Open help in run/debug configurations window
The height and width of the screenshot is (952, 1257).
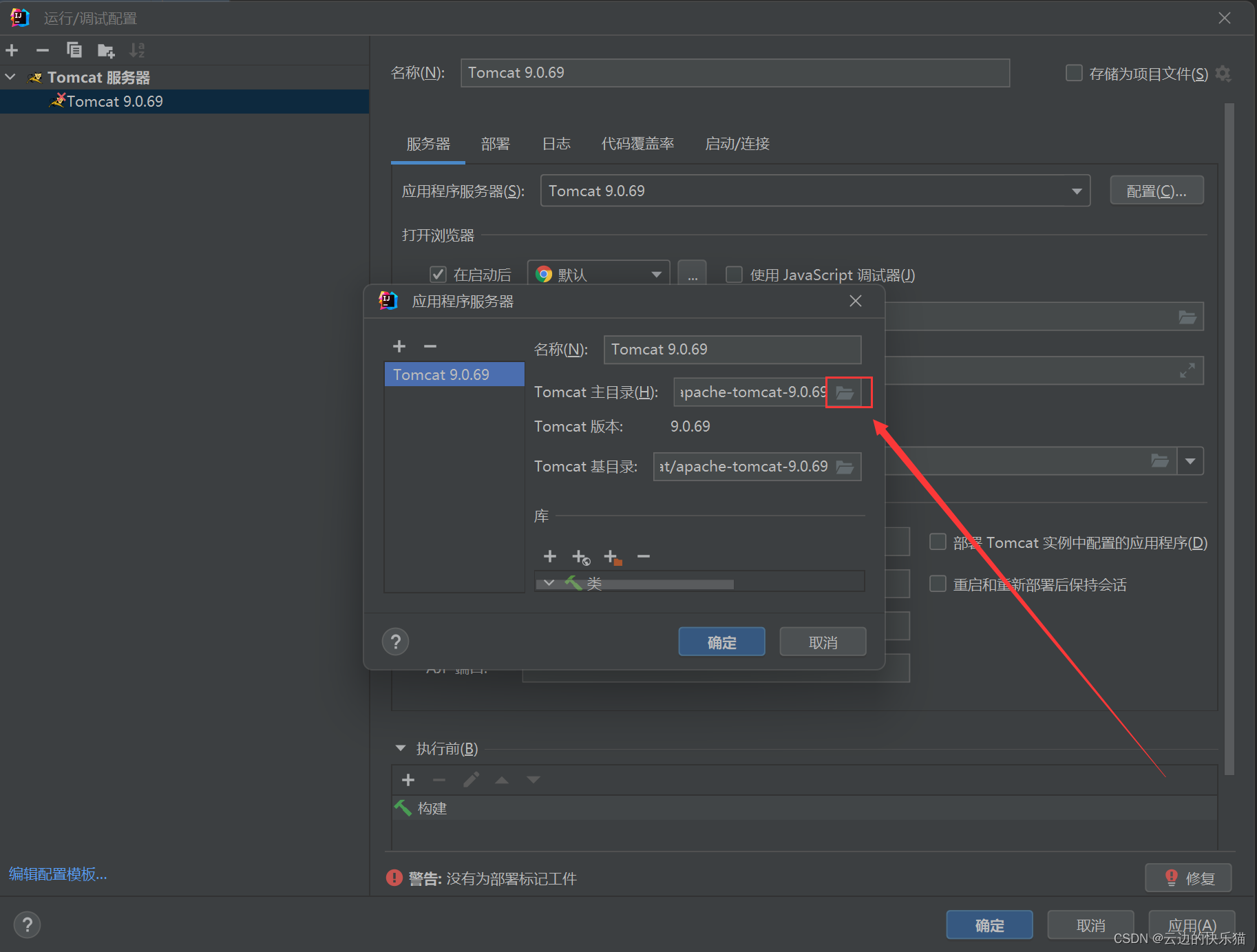tap(28, 924)
